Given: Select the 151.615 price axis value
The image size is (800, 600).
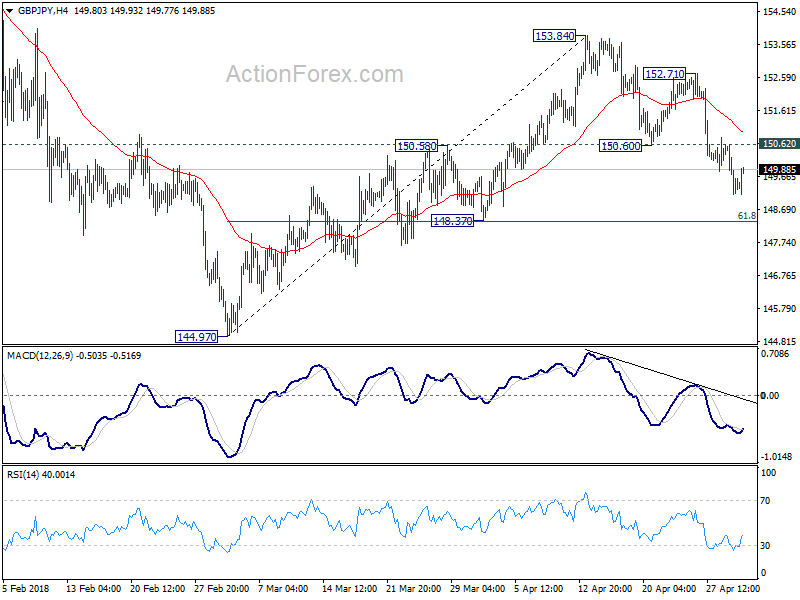Looking at the screenshot, I should (x=779, y=111).
